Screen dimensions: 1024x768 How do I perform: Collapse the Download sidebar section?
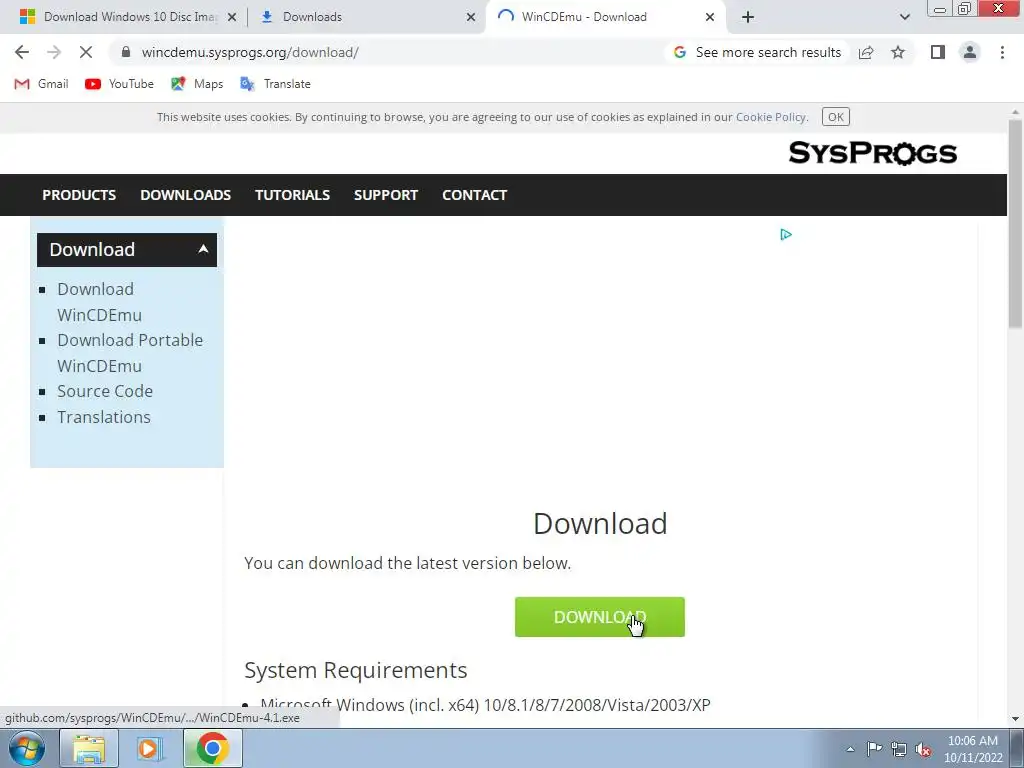pyautogui.click(x=127, y=249)
